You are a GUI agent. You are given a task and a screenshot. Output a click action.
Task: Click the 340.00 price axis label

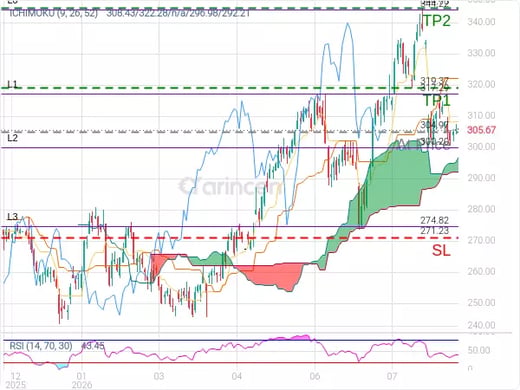(x=481, y=22)
